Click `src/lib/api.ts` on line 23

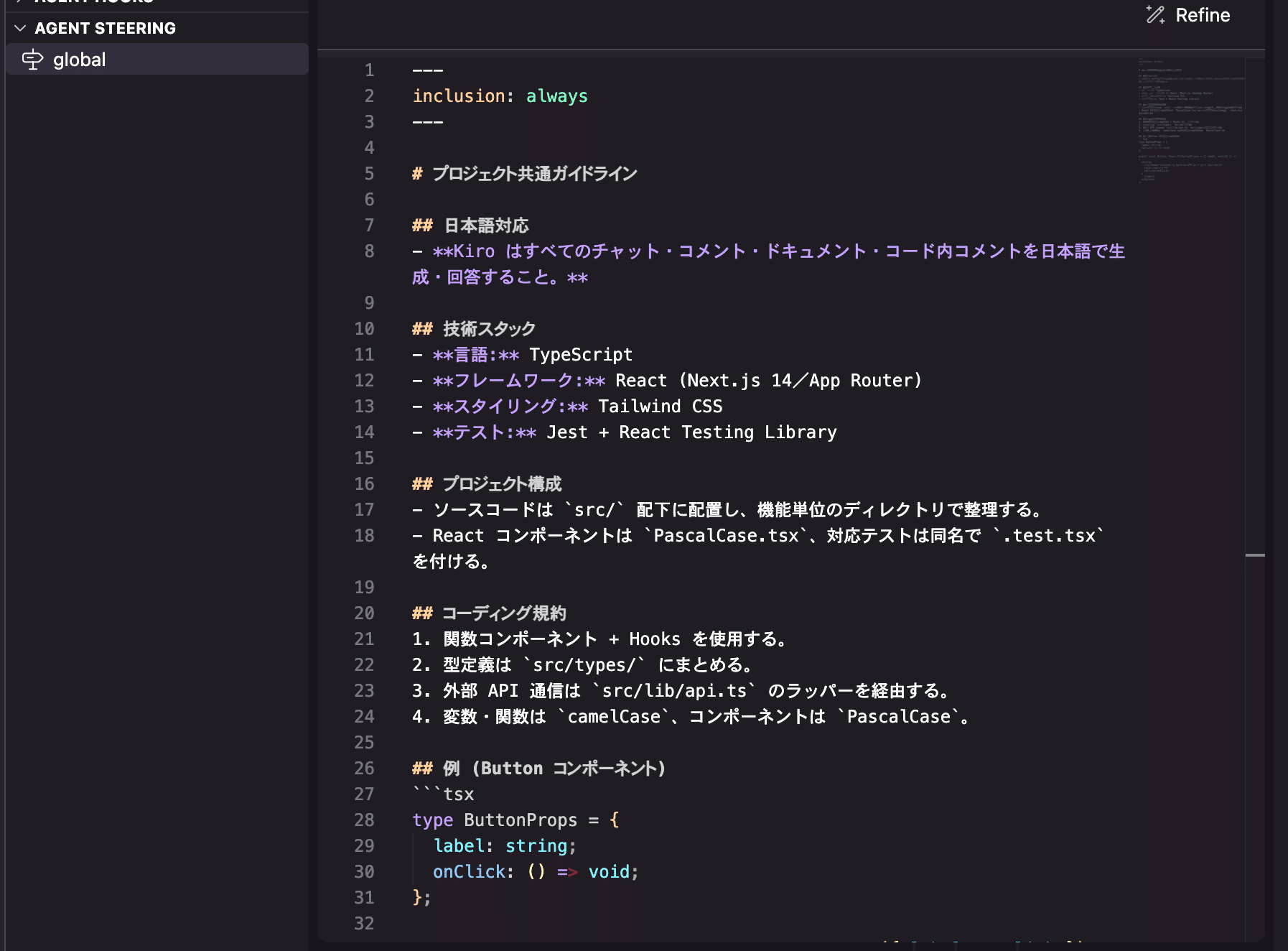click(x=673, y=691)
